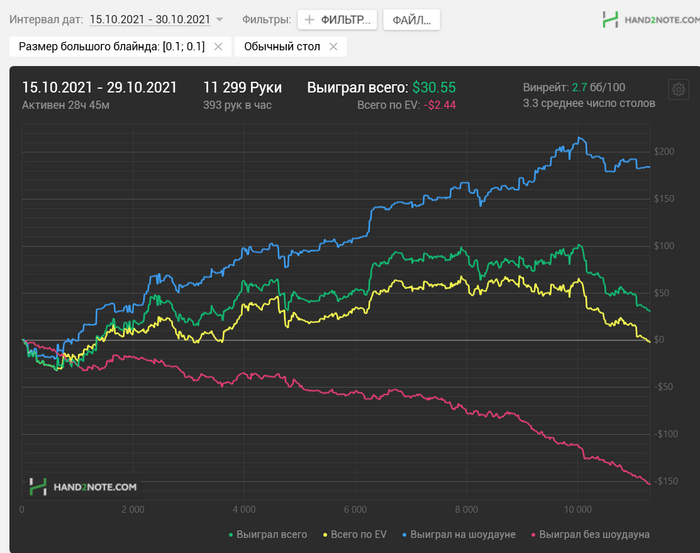
Task: Click the $100 y-axis label
Action: (664, 246)
